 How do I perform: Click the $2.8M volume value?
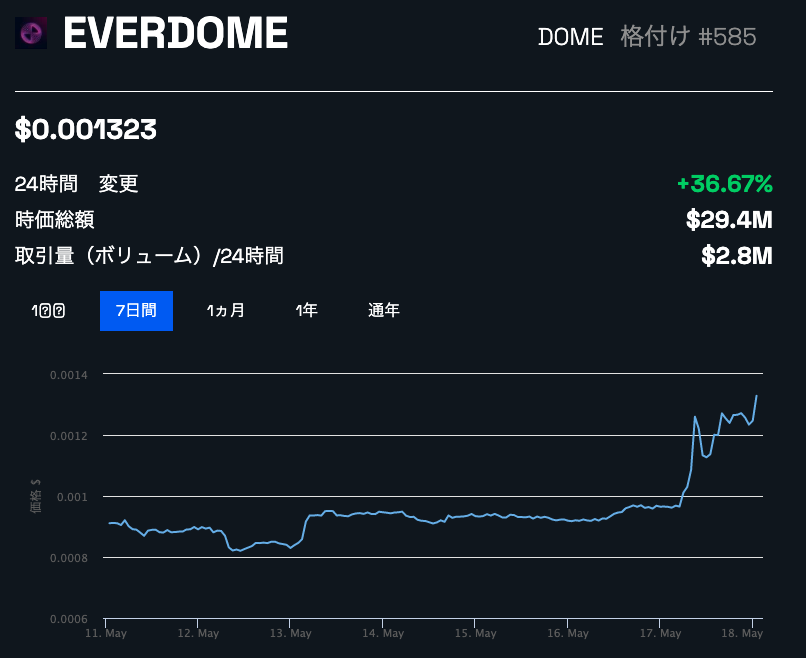click(x=737, y=256)
